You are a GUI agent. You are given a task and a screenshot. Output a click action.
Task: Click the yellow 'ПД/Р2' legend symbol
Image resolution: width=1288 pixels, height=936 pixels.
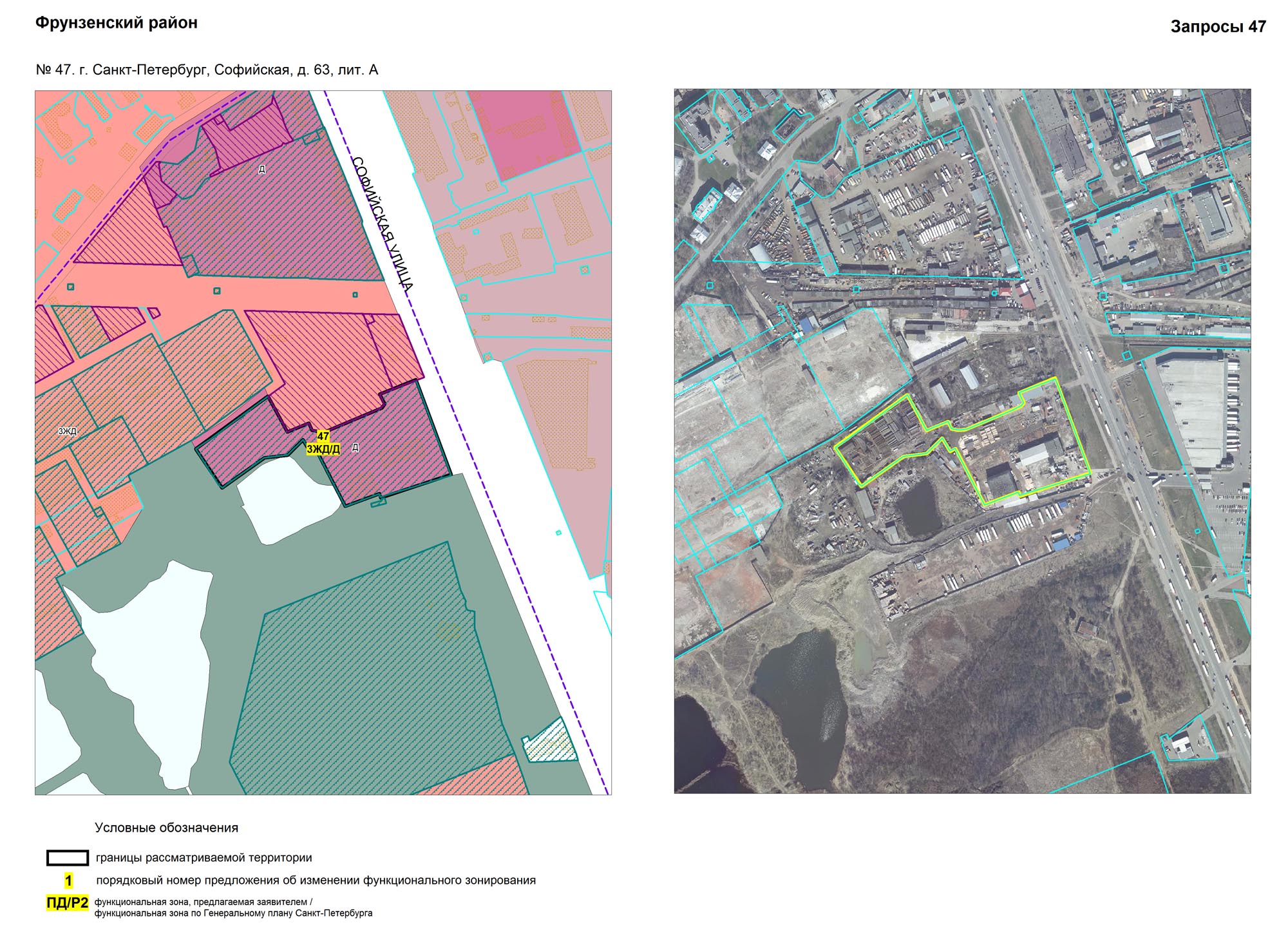tap(67, 903)
